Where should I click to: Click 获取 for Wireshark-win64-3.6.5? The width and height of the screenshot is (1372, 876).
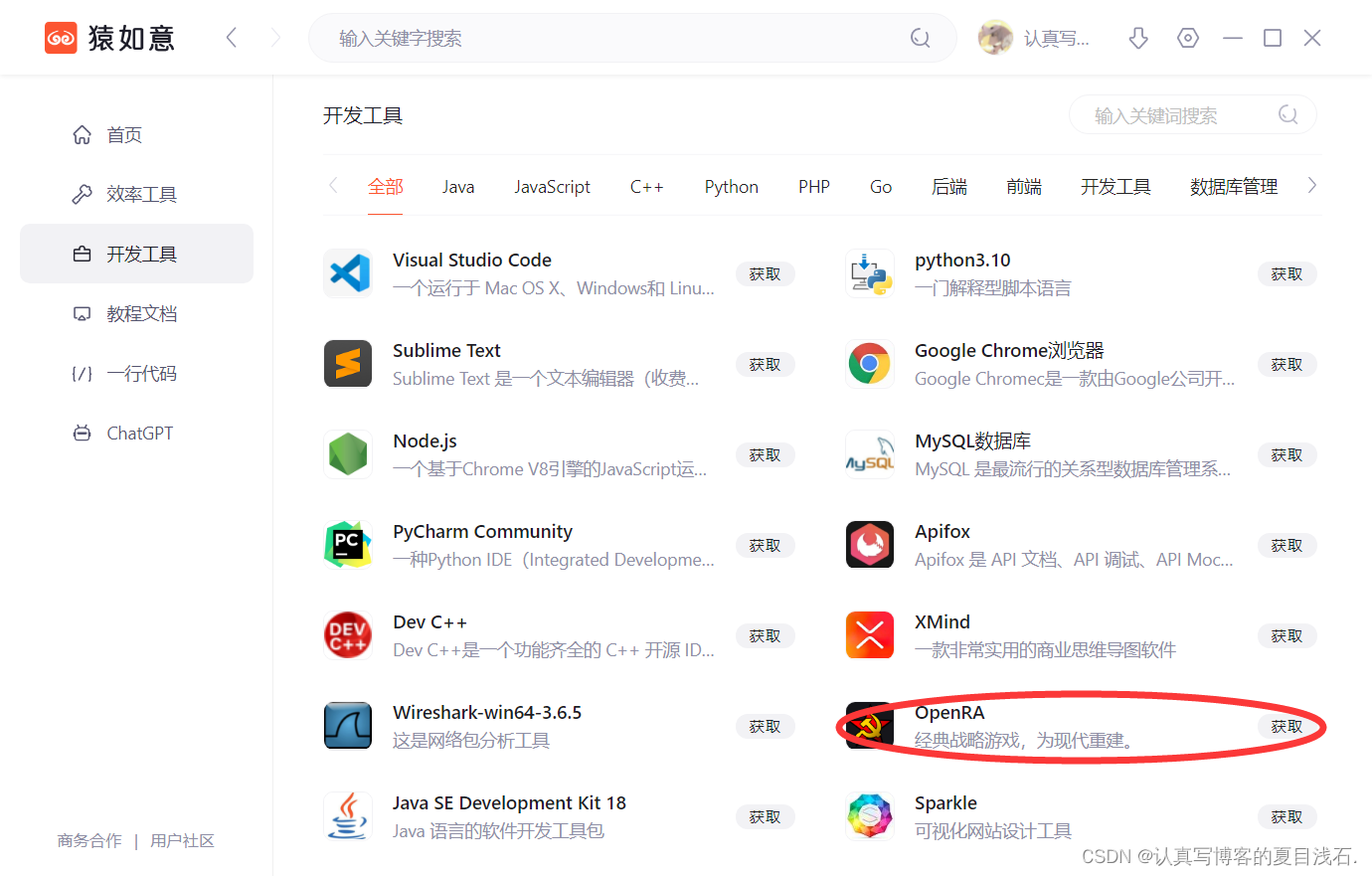click(x=766, y=726)
